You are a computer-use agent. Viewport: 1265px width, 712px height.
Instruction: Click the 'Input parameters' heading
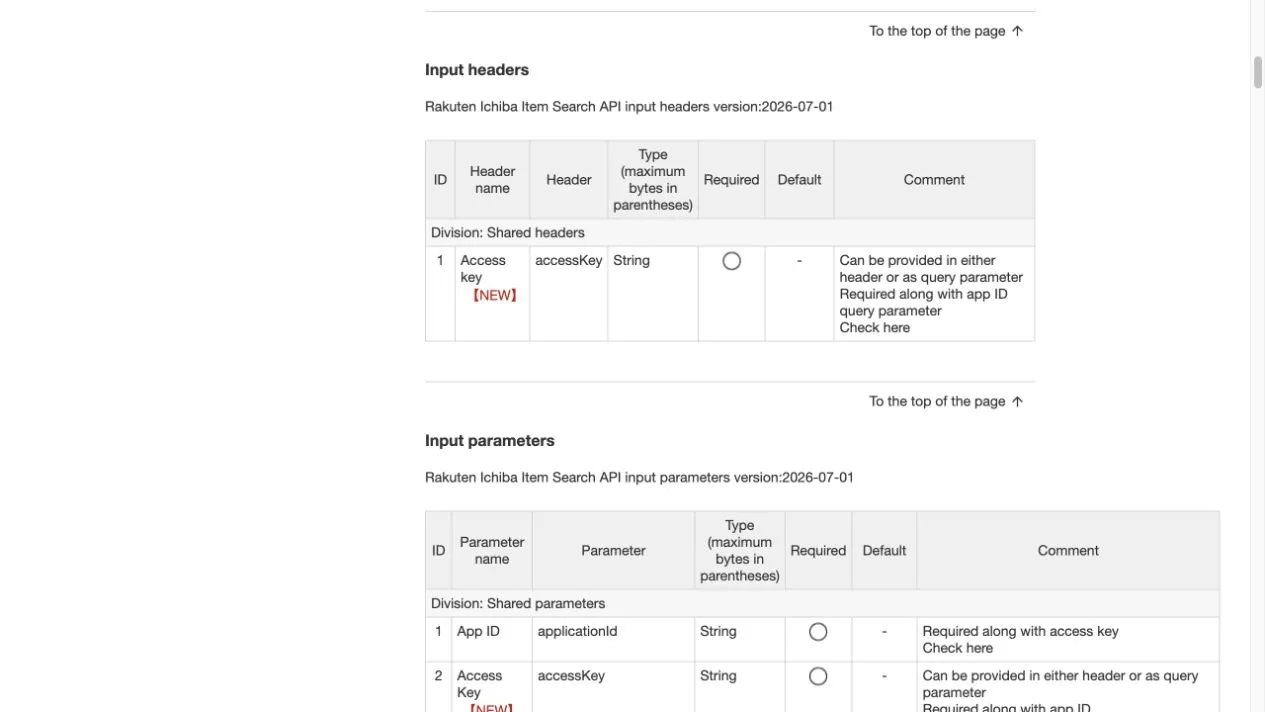(x=490, y=441)
